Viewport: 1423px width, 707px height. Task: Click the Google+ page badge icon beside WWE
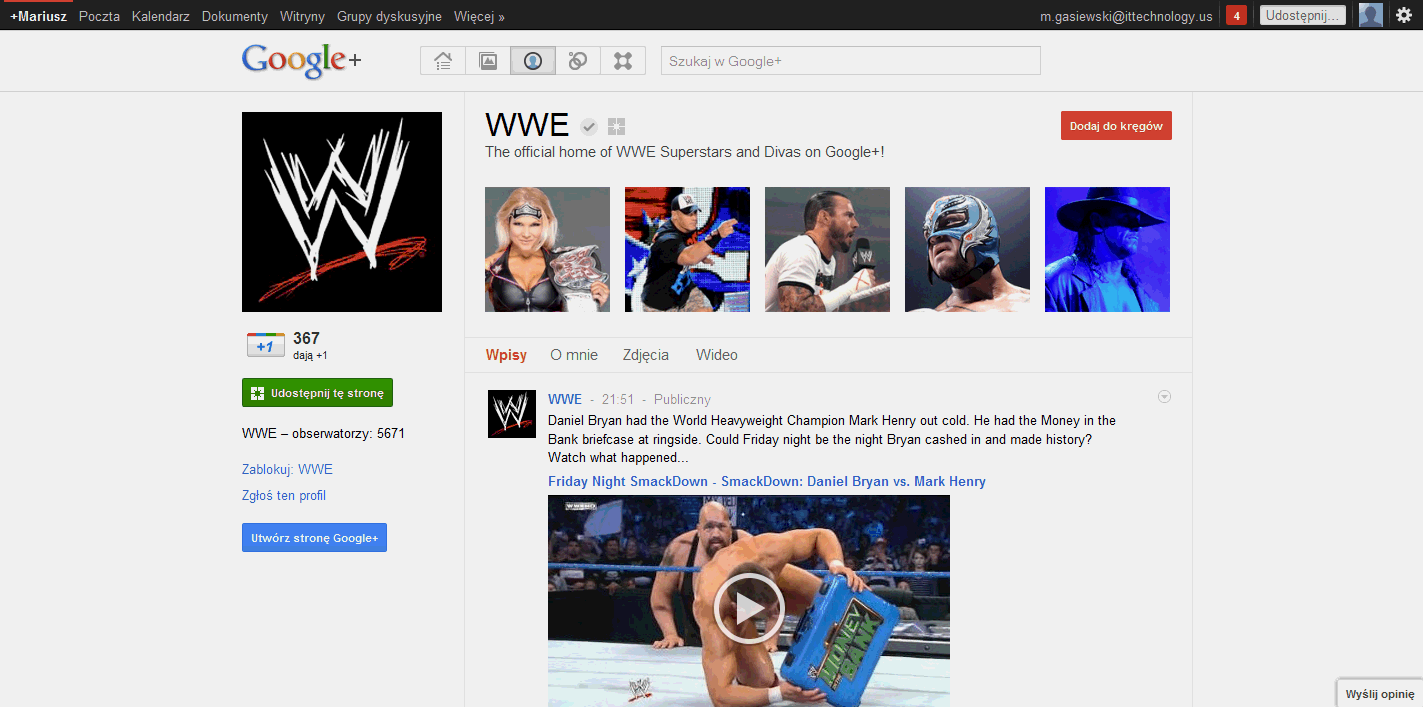[616, 127]
